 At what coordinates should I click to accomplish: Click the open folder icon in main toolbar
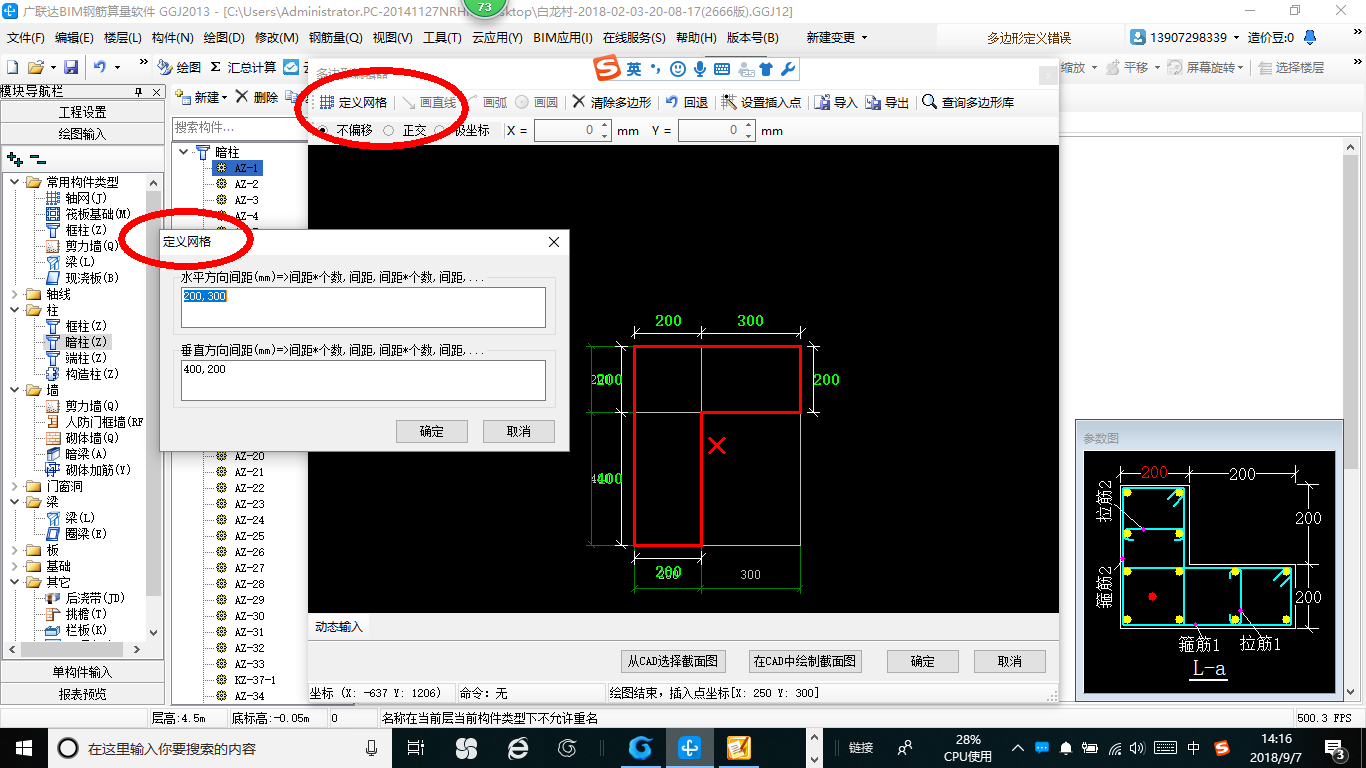click(36, 67)
